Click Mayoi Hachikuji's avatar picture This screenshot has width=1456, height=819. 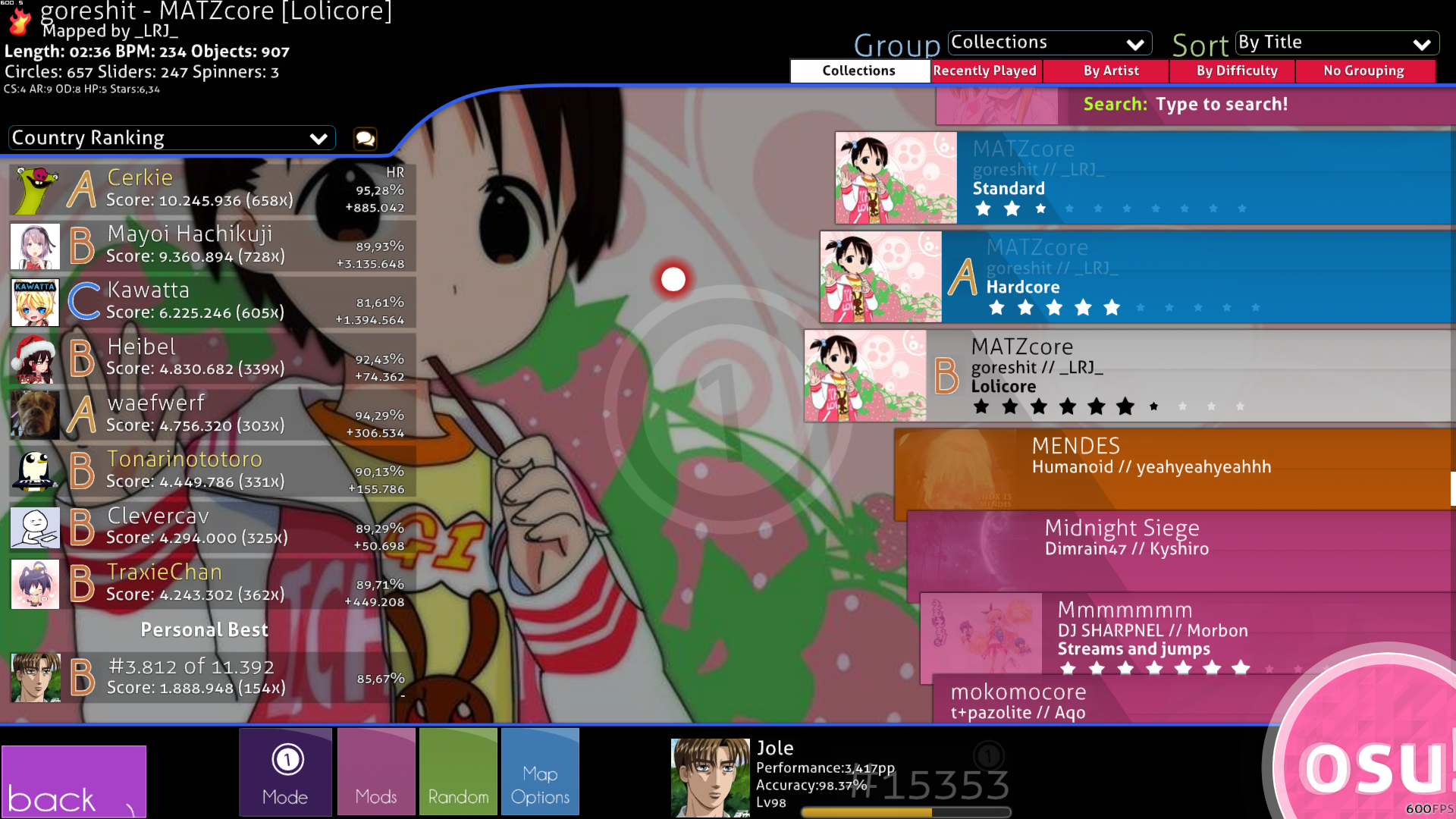click(35, 246)
